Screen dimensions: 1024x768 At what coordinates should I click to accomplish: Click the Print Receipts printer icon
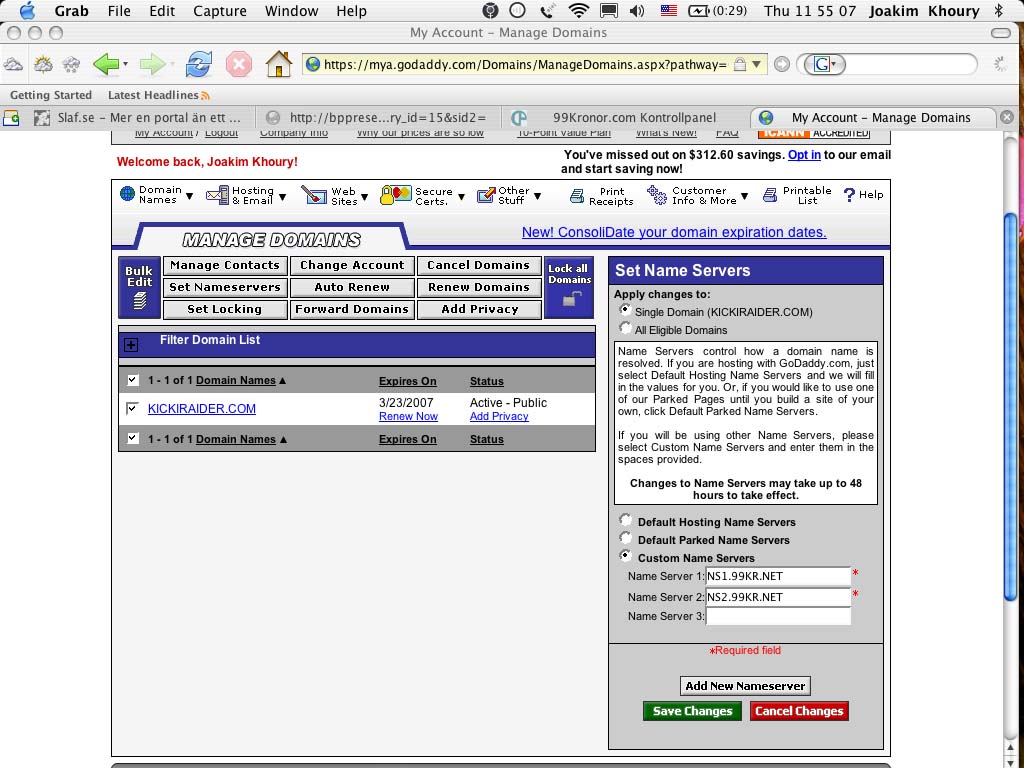click(577, 195)
